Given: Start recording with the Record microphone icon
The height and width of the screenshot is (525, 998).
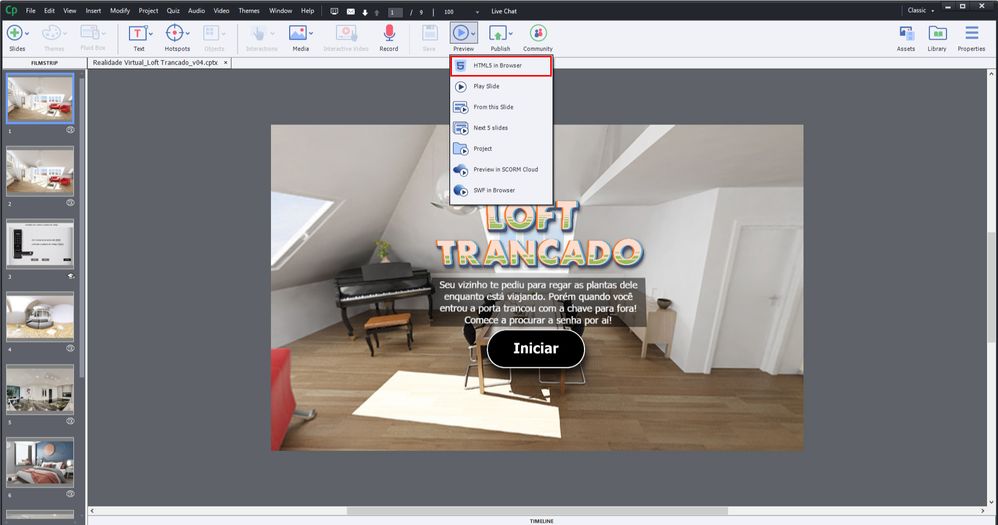Looking at the screenshot, I should pos(388,34).
